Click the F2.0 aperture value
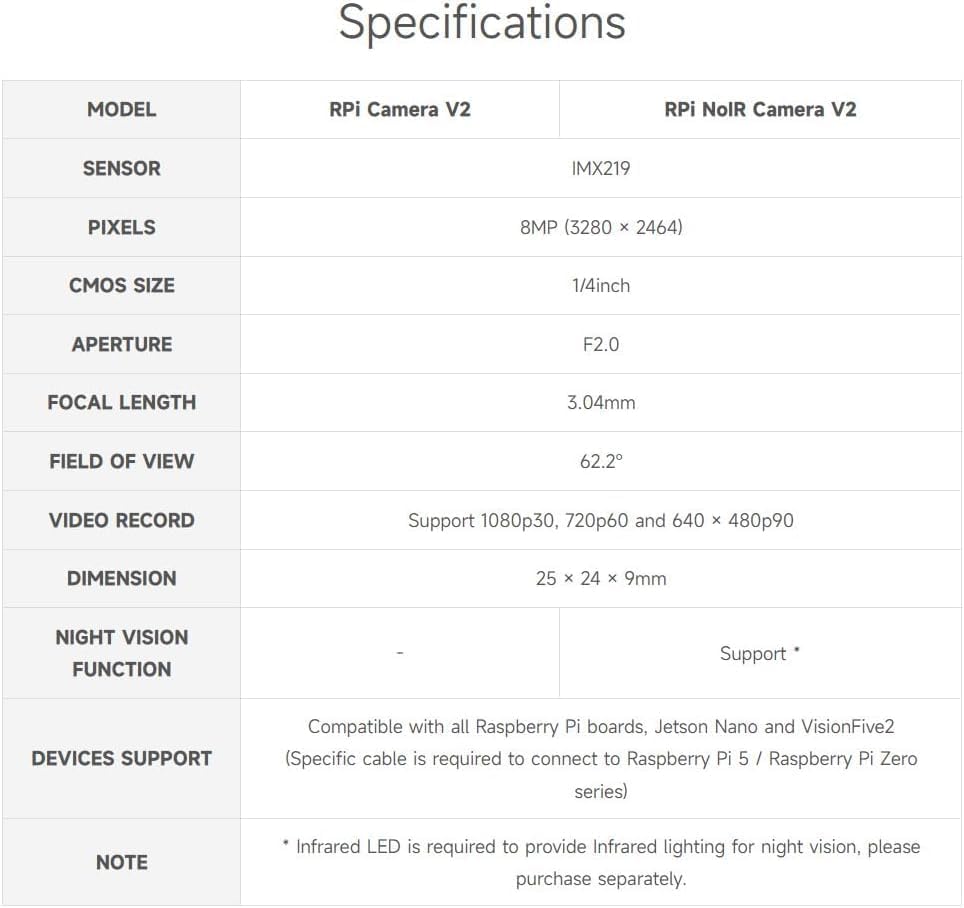The image size is (964, 908). coord(601,344)
